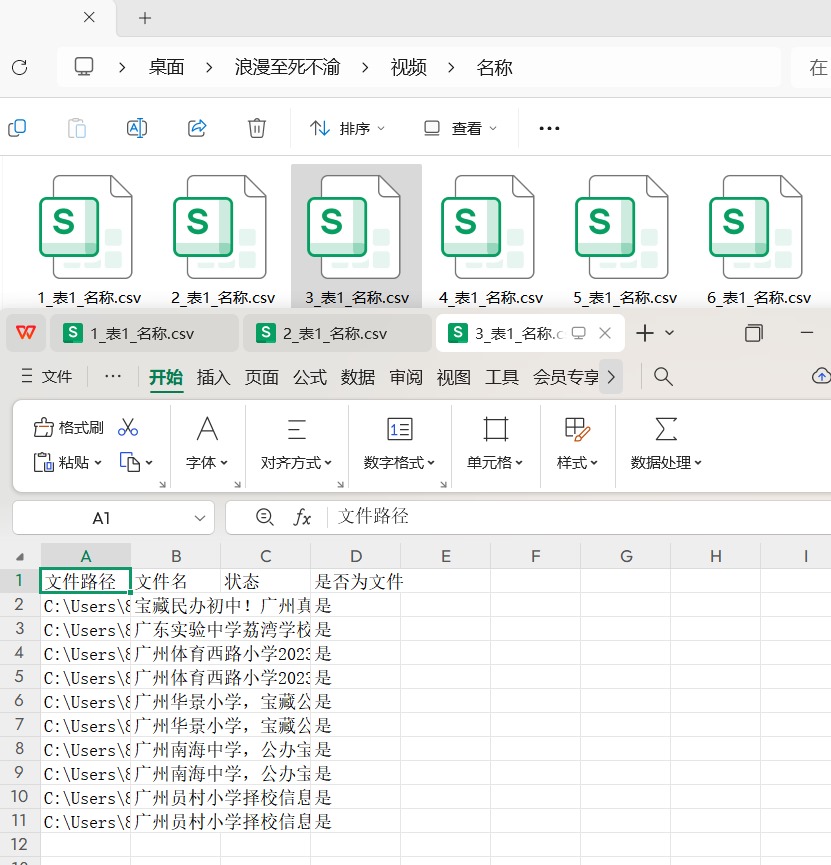Click the WPS home logo icon
Viewport: 831px width, 865px height.
[26, 333]
